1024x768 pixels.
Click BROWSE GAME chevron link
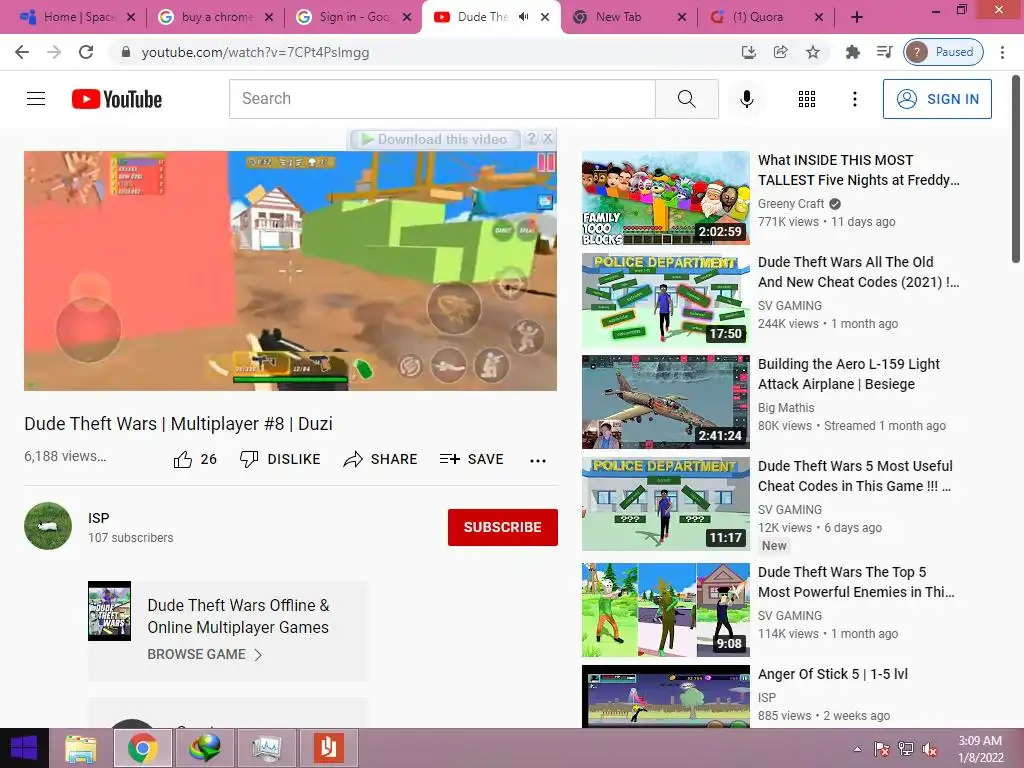point(204,654)
